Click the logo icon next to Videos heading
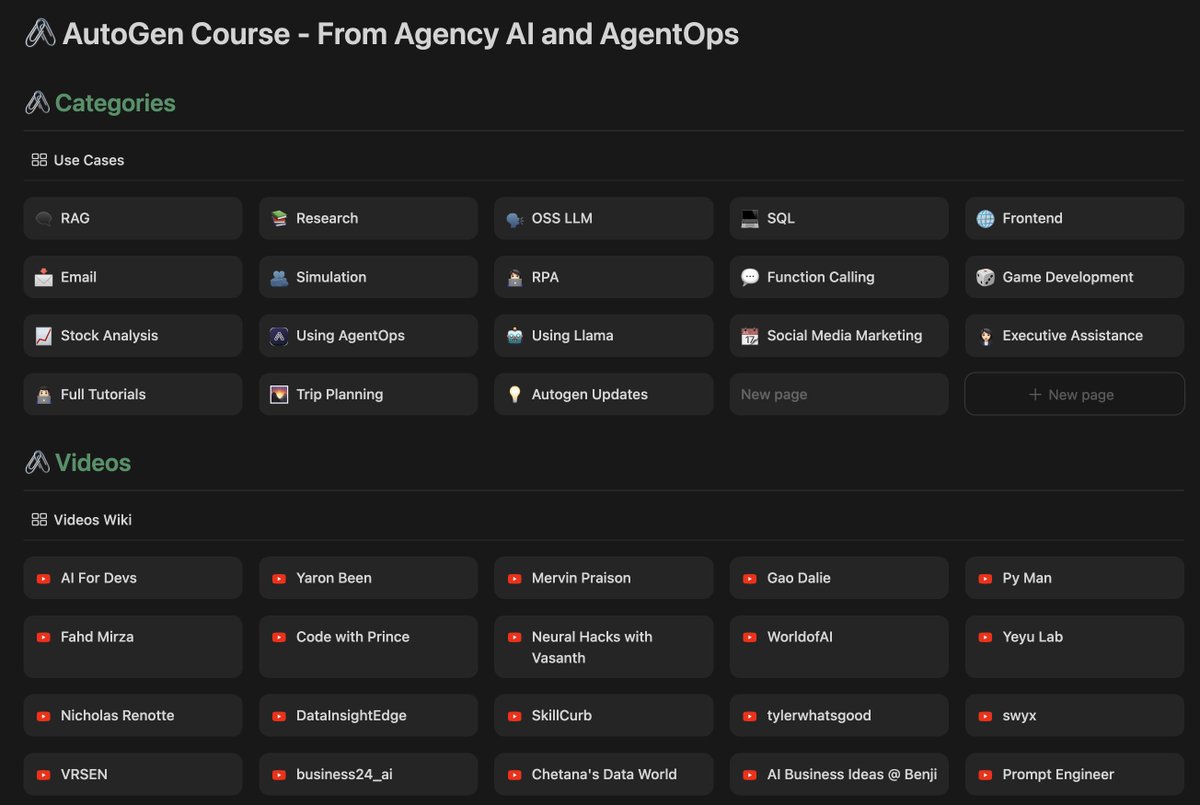 pyautogui.click(x=37, y=463)
